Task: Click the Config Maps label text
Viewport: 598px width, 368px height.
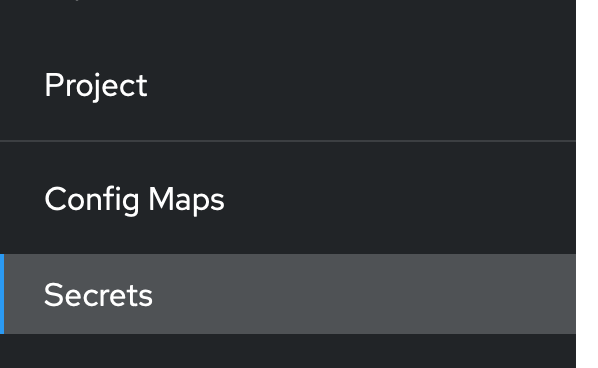Action: coord(134,199)
